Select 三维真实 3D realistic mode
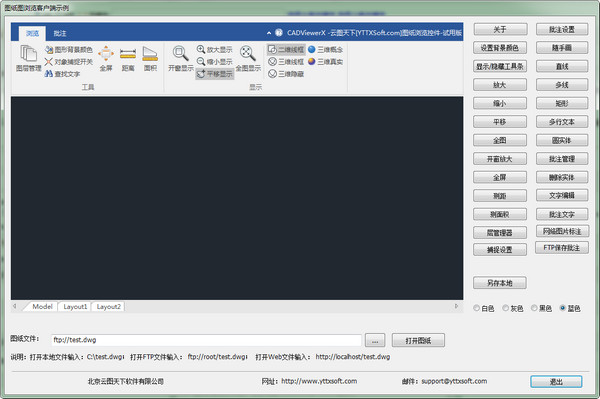Screen dimensions: 600x399 point(325,62)
